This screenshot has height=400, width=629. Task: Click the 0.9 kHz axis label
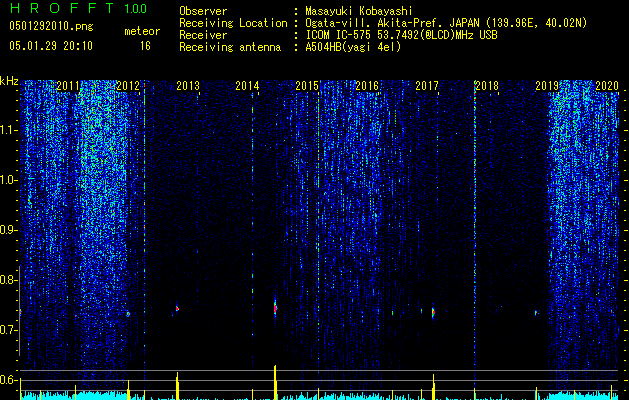click(9, 230)
